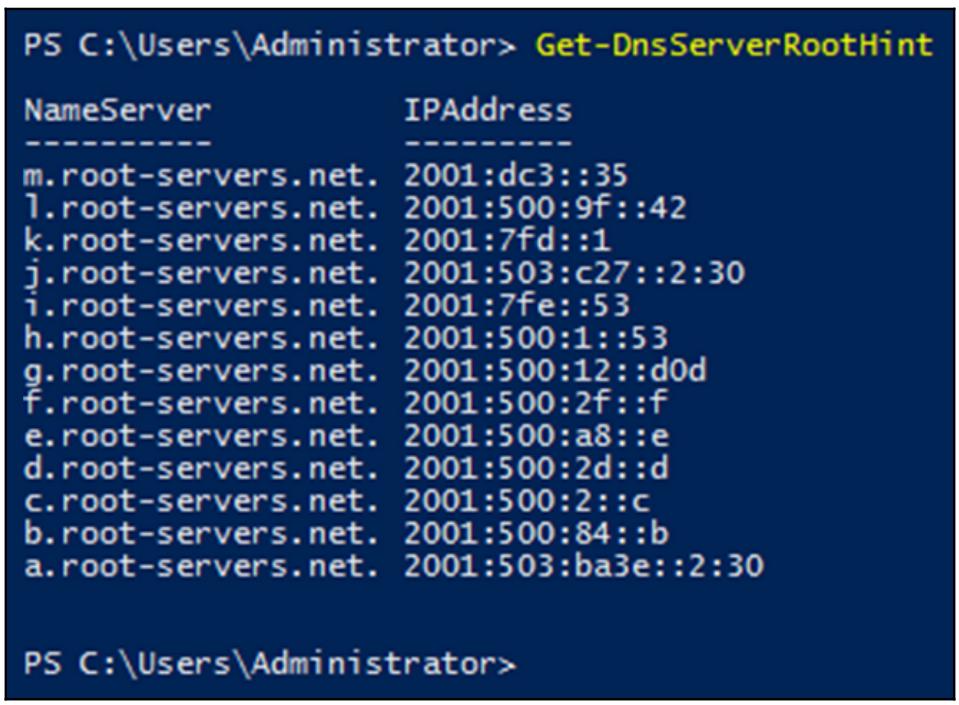959x705 pixels.
Task: Click the IPAddress column header
Action: 487,110
